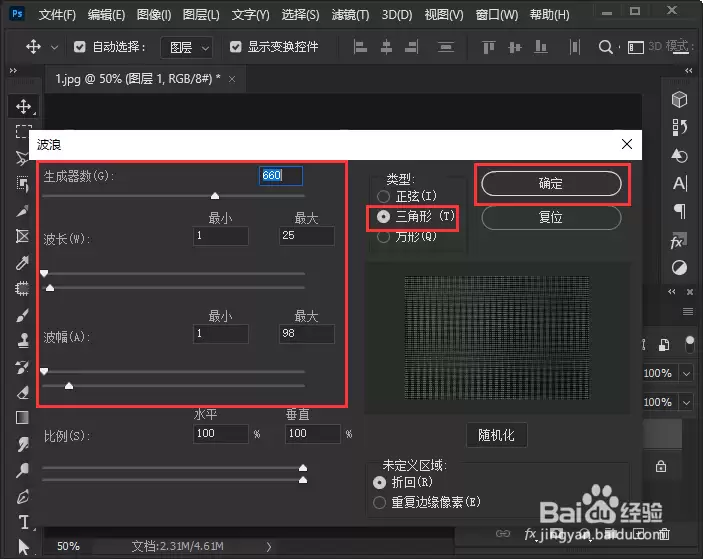Click the wave filter preview thumbnail

[x=497, y=338]
